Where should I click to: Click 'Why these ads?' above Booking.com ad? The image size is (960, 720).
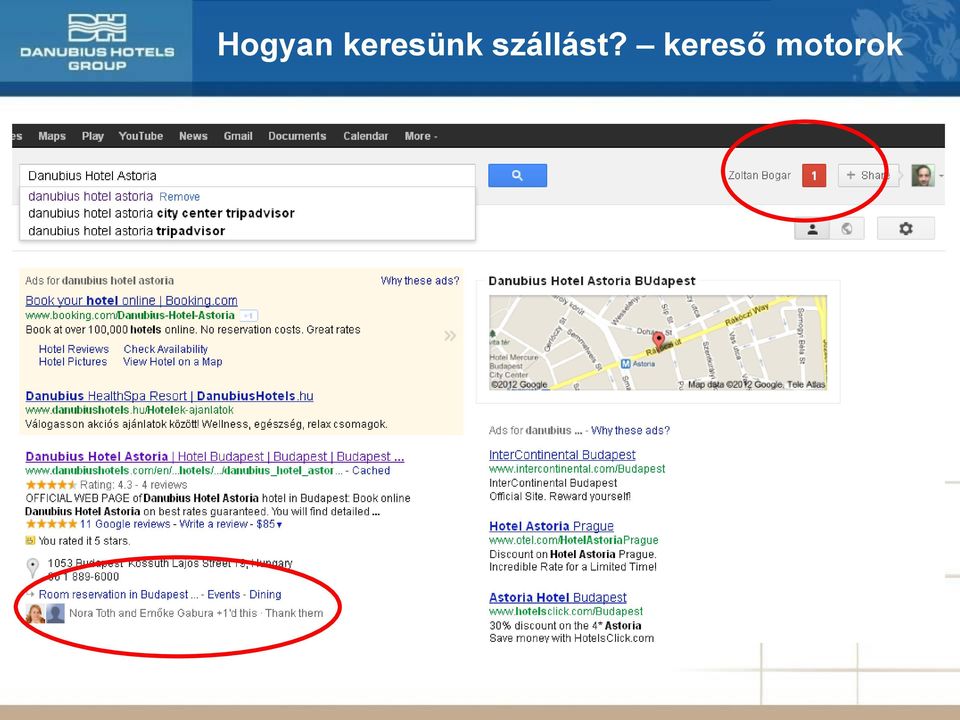pos(420,281)
